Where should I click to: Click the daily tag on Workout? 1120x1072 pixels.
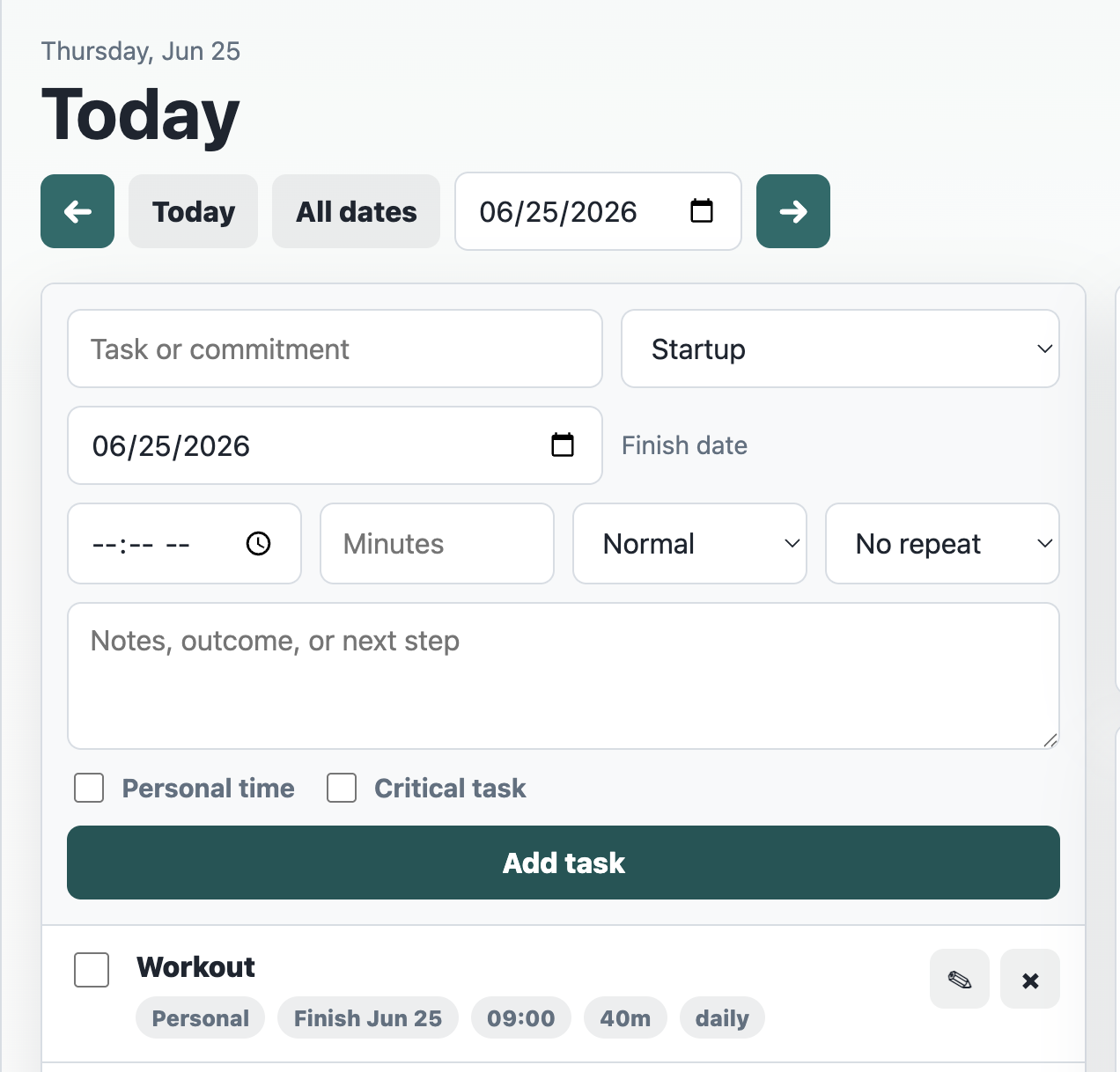(722, 1018)
